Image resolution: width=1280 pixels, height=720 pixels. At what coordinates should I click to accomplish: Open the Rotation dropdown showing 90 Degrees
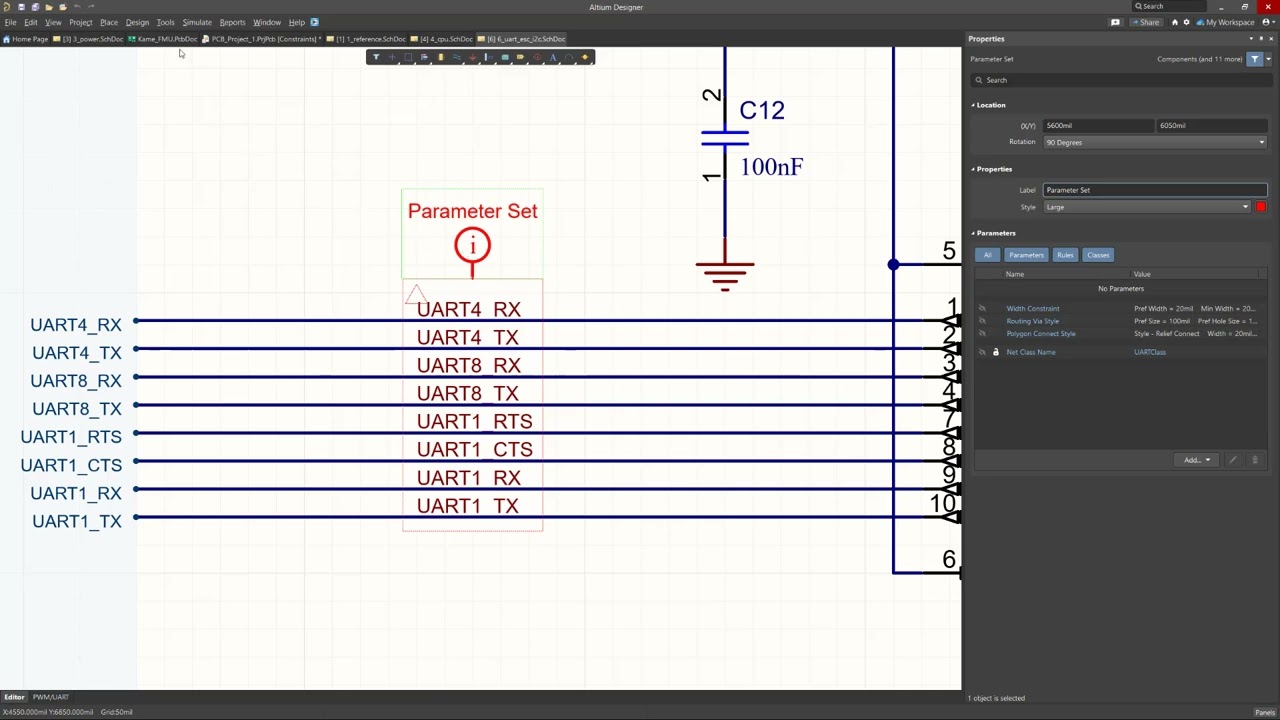1155,142
